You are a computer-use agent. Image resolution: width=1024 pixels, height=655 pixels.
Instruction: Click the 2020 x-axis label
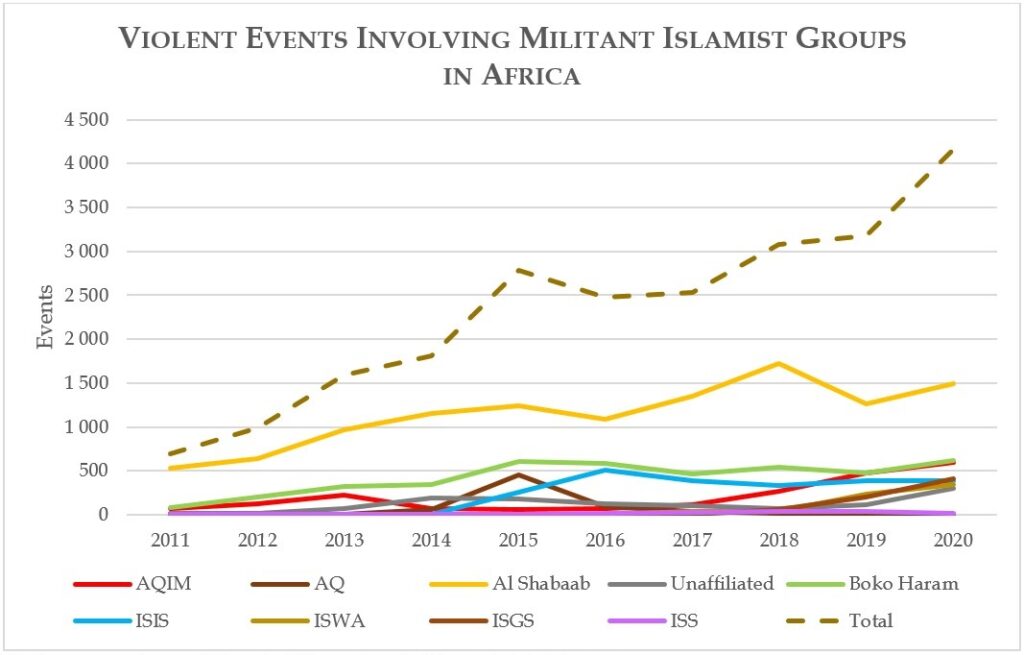[952, 540]
